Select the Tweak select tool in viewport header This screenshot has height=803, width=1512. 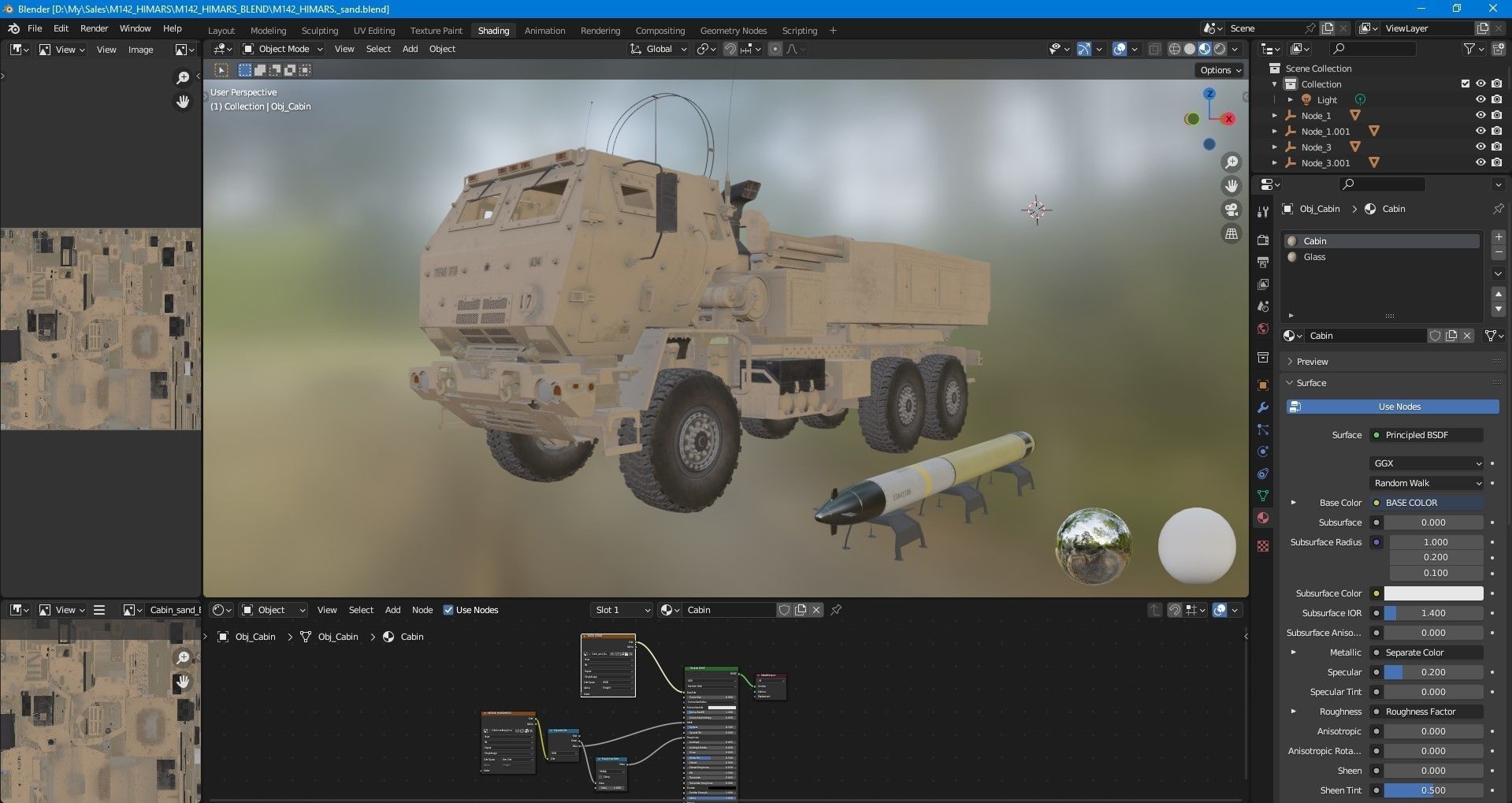pyautogui.click(x=222, y=70)
